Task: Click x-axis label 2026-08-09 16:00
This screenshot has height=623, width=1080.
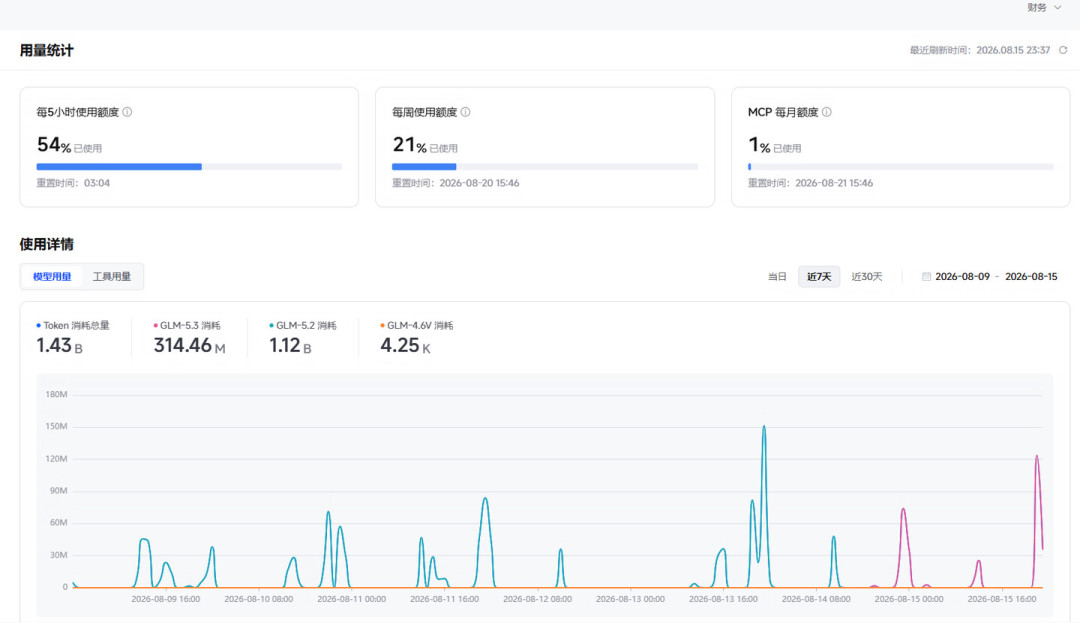Action: coord(166,599)
